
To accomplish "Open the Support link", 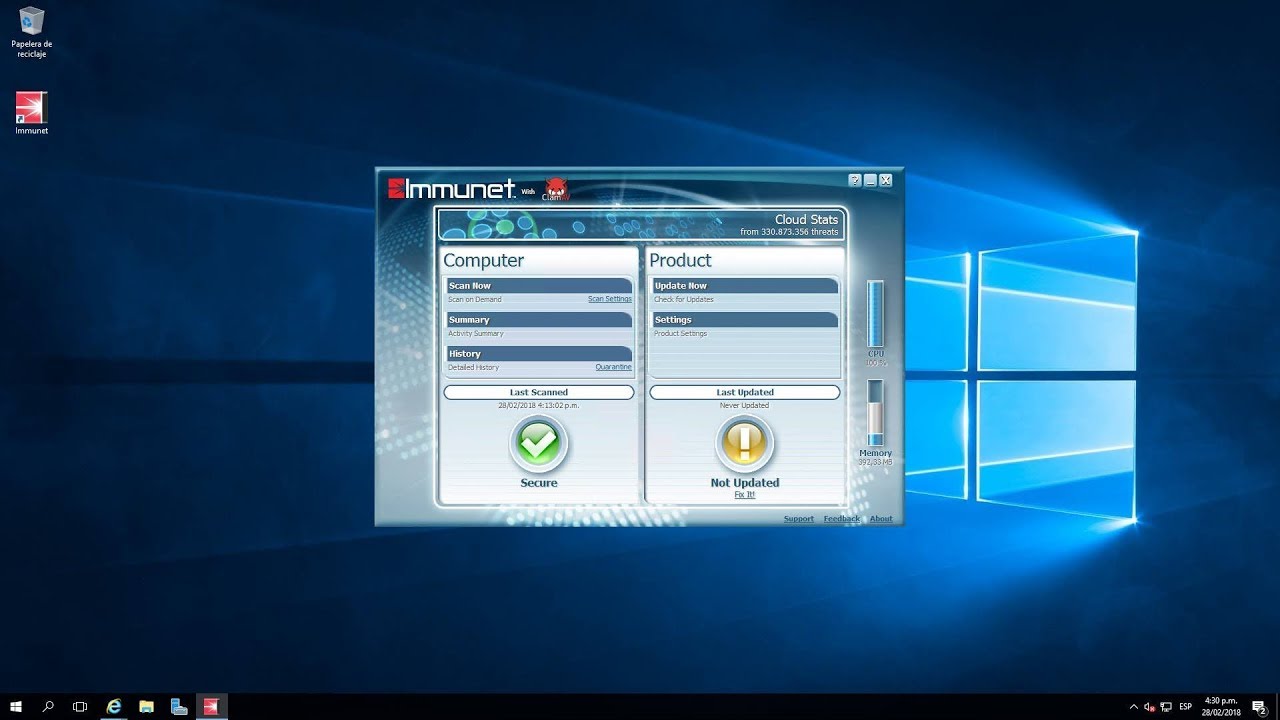I will click(x=799, y=519).
